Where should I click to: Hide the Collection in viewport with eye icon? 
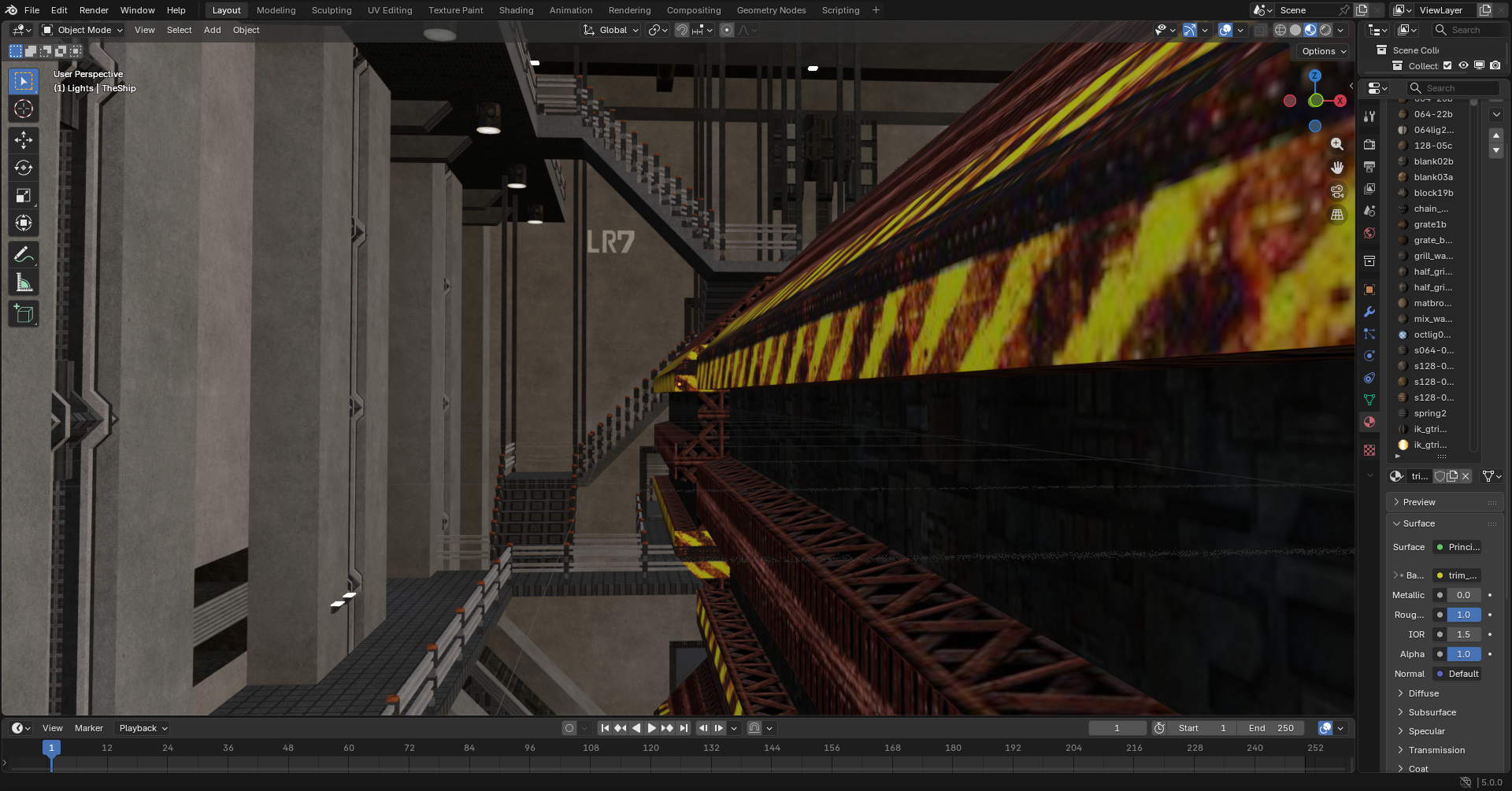coord(1463,65)
